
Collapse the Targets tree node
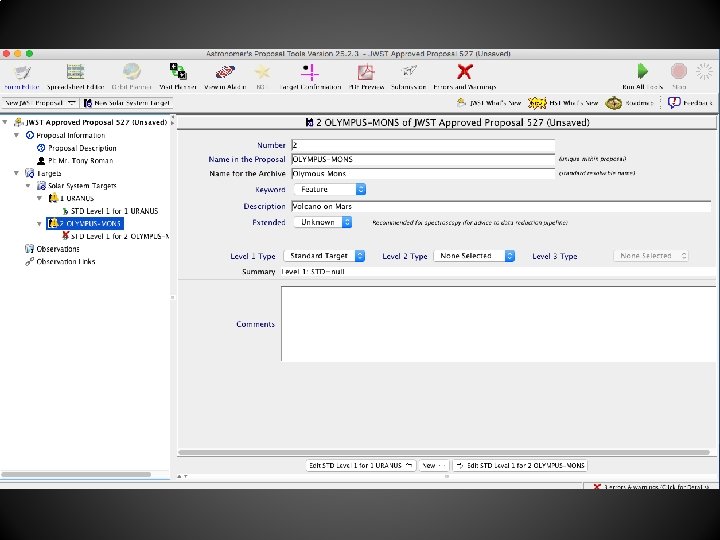click(17, 173)
